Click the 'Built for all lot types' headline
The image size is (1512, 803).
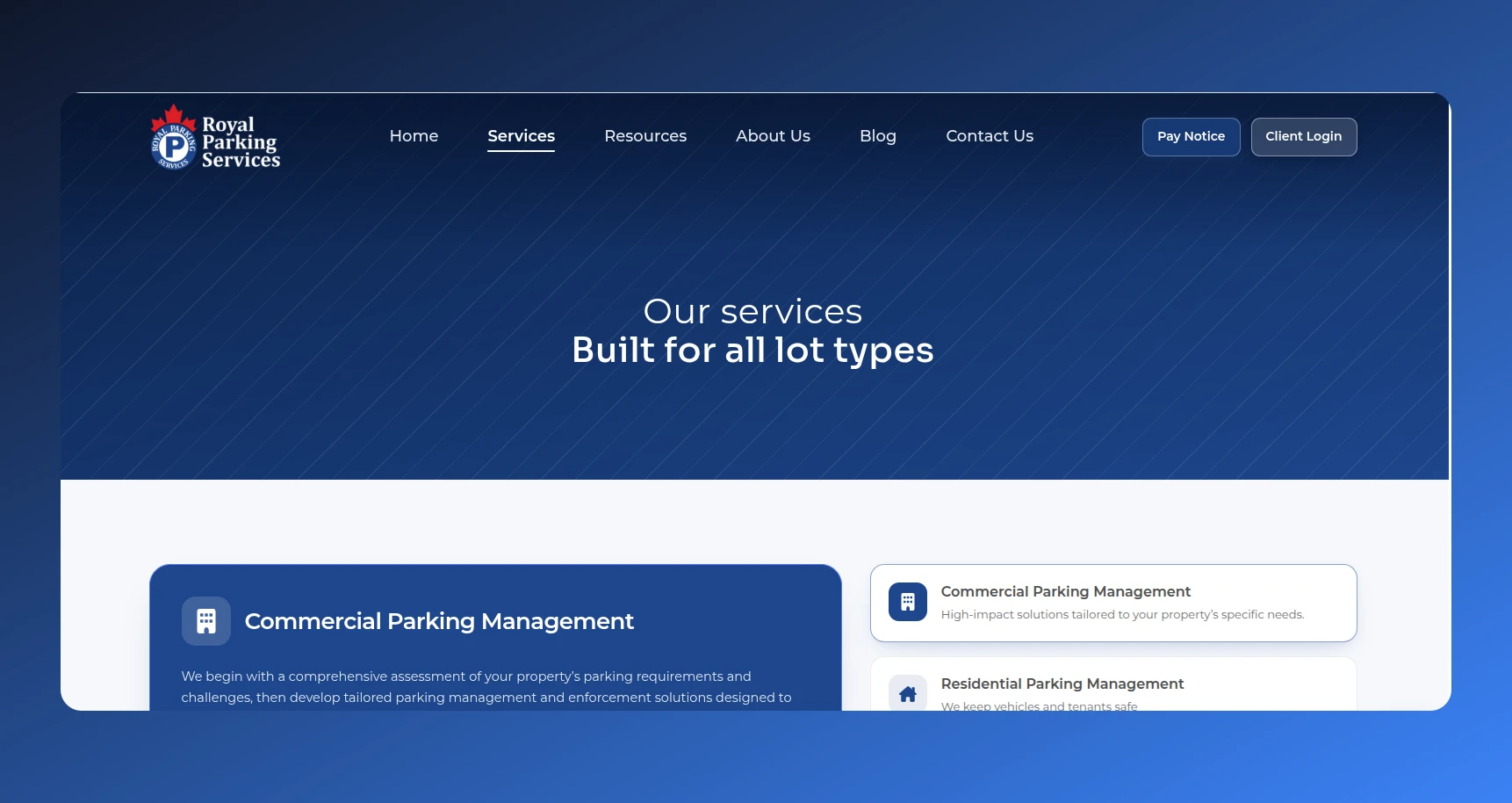[752, 350]
